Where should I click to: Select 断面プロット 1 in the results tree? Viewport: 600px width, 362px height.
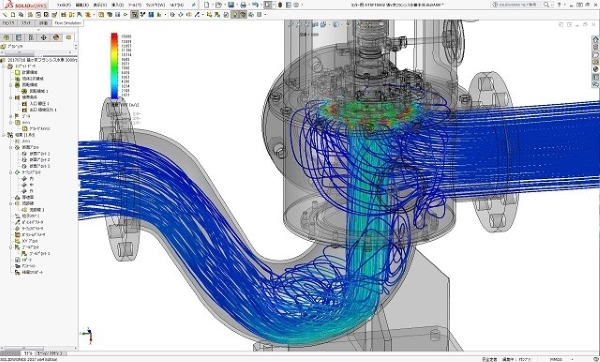(39, 153)
